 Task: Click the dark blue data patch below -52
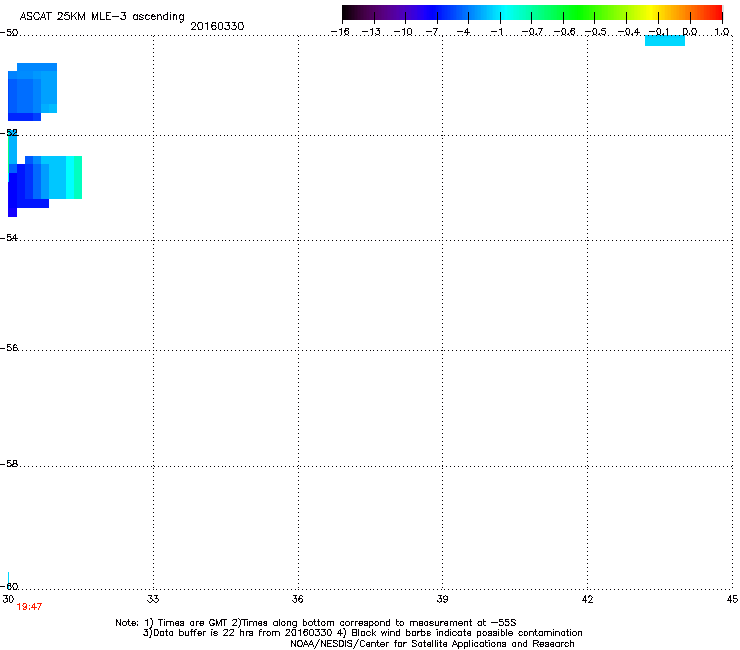28,191
